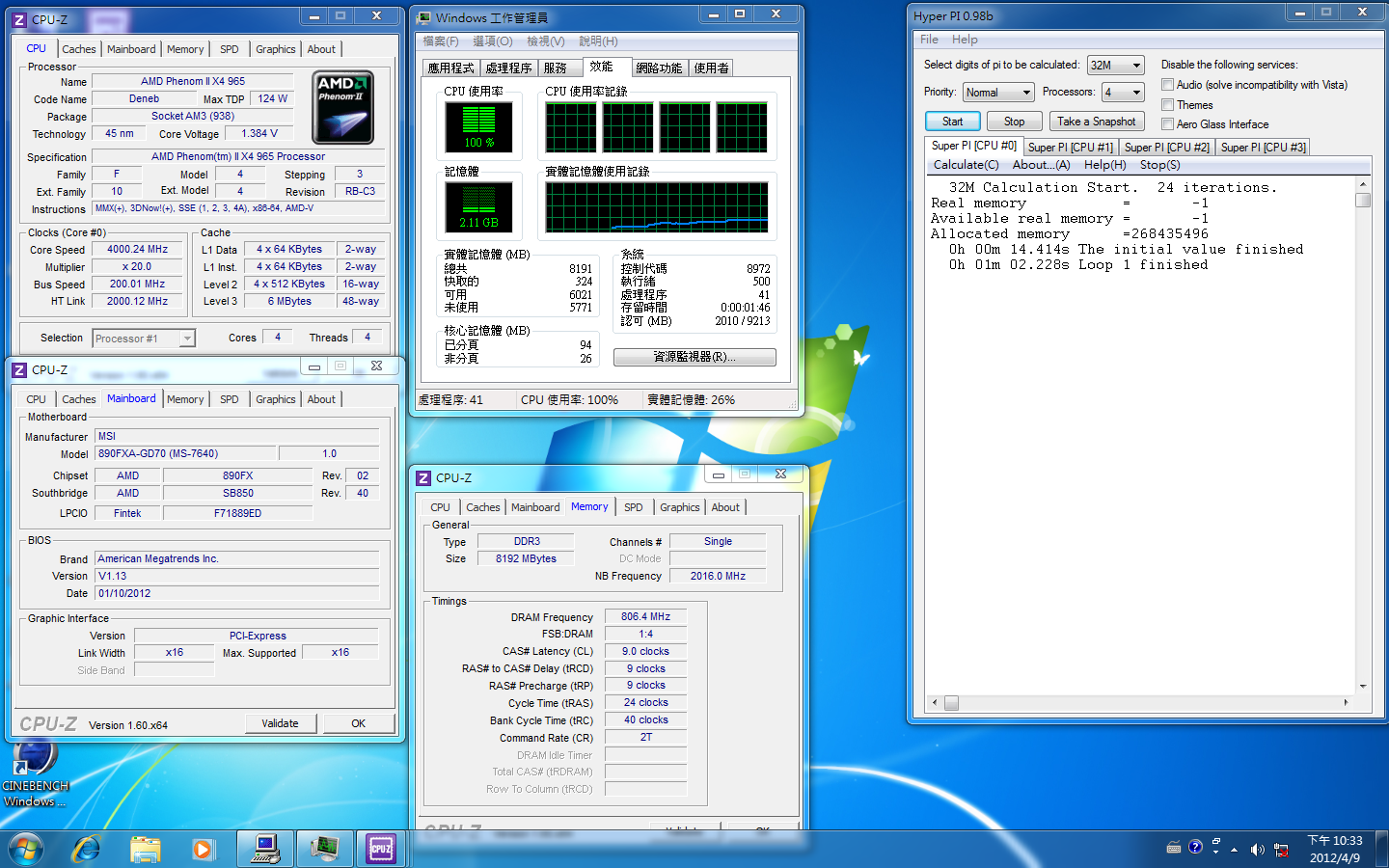Screen dimensions: 1389x868
Task: Click the help question-mark tray icon
Action: (1195, 847)
